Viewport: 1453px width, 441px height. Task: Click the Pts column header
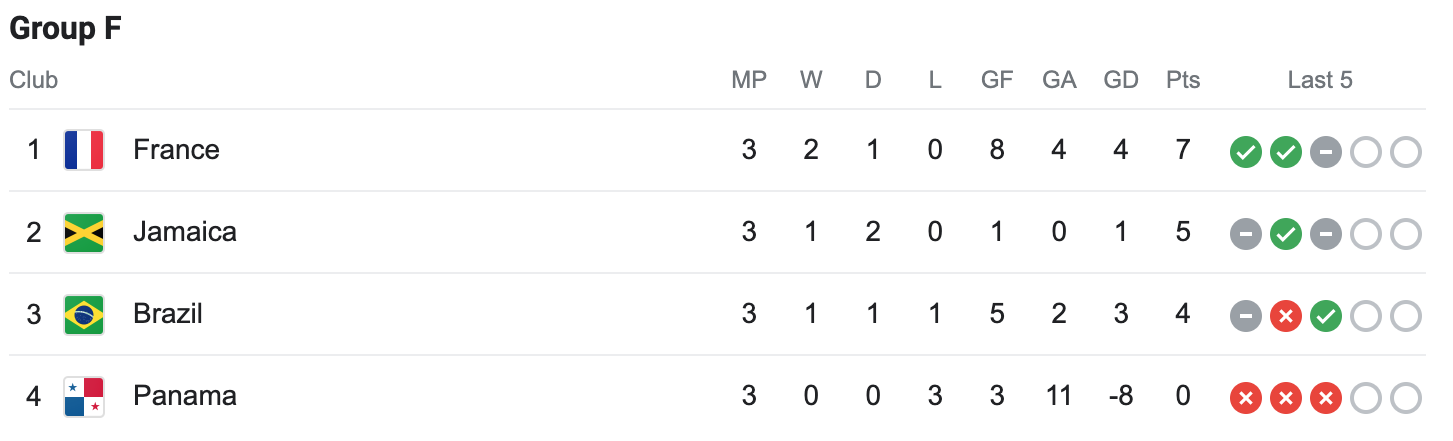point(1183,80)
